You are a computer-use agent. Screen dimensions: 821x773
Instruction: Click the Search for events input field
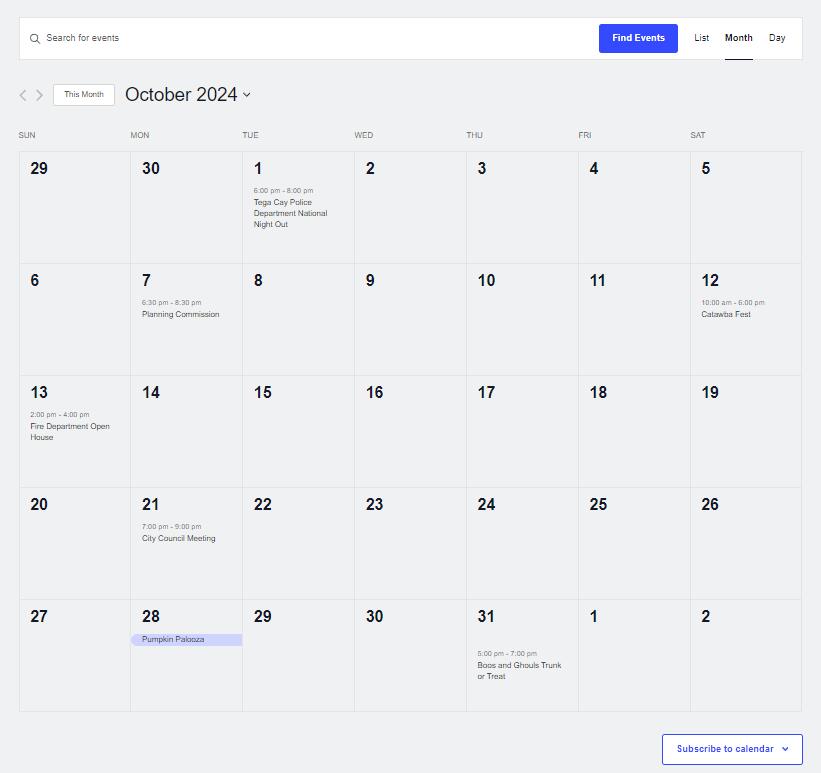[200, 38]
